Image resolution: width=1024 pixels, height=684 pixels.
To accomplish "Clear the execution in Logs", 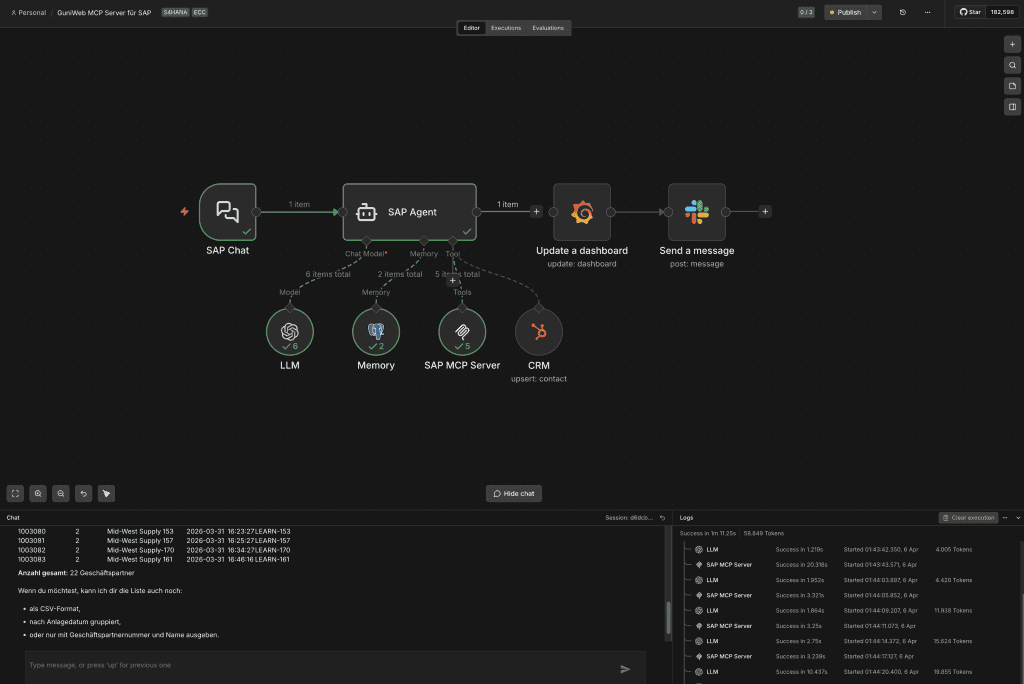I will click(x=968, y=518).
